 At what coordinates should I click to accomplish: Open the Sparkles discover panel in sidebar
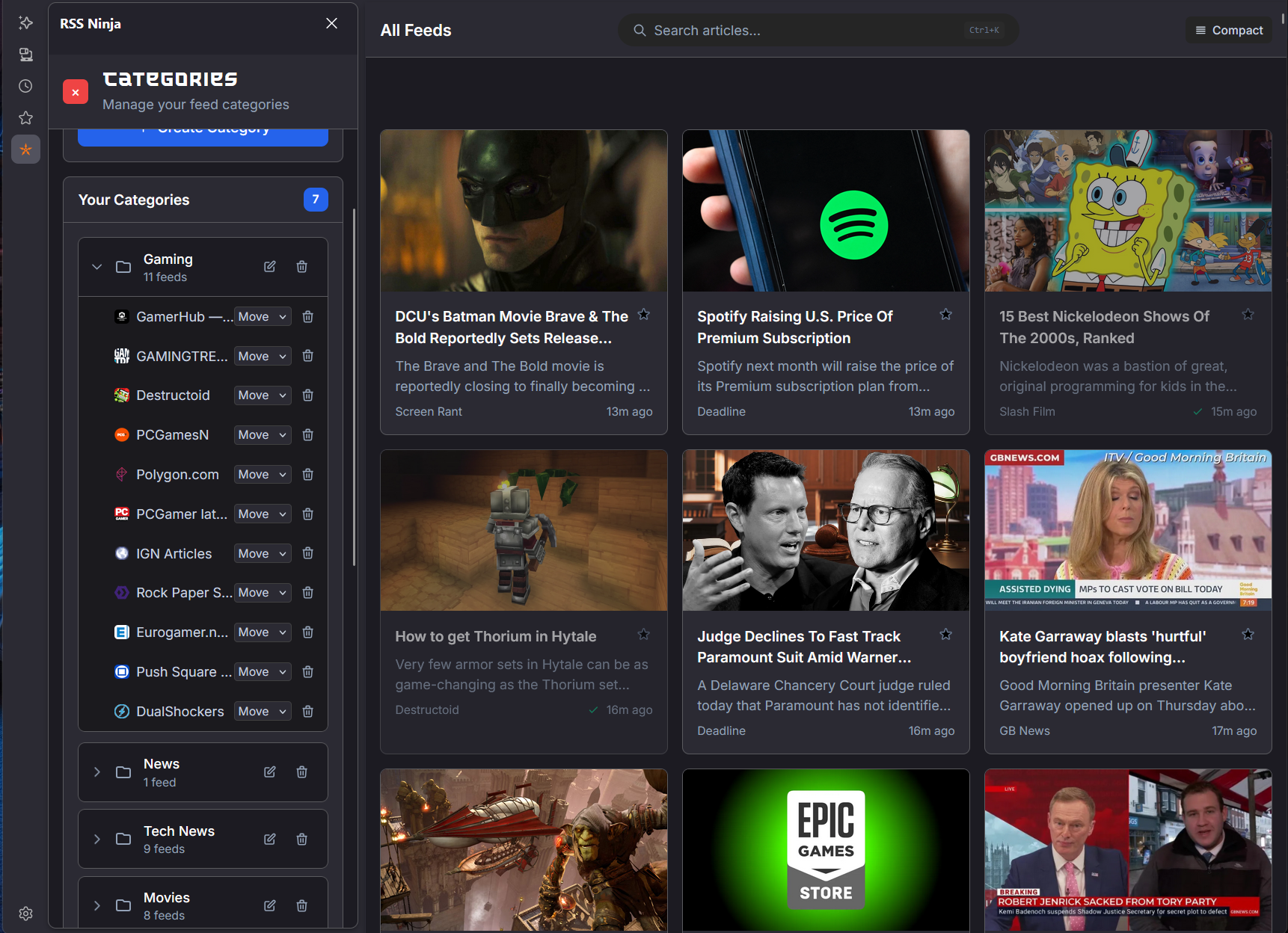coord(25,22)
